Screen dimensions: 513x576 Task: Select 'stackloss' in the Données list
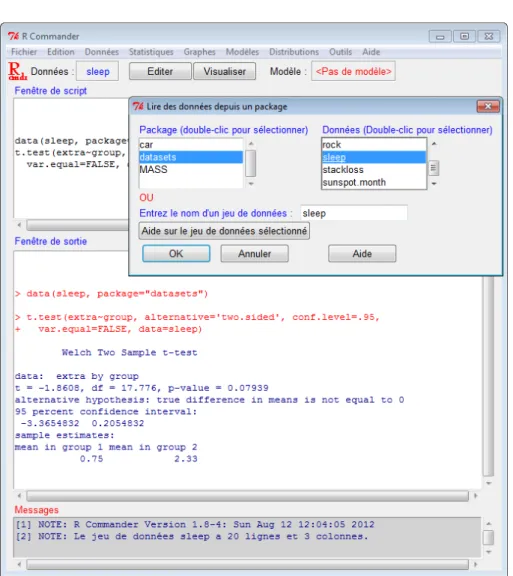374,170
